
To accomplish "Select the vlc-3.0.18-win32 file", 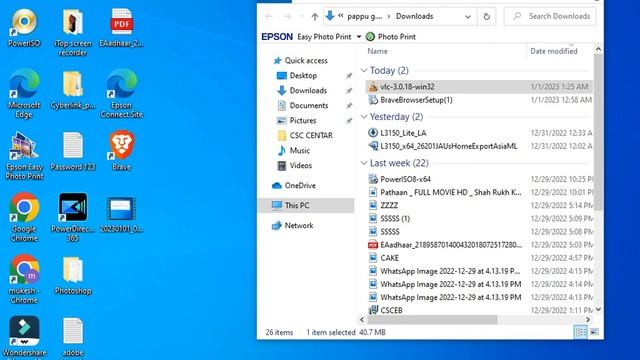I will pos(480,87).
